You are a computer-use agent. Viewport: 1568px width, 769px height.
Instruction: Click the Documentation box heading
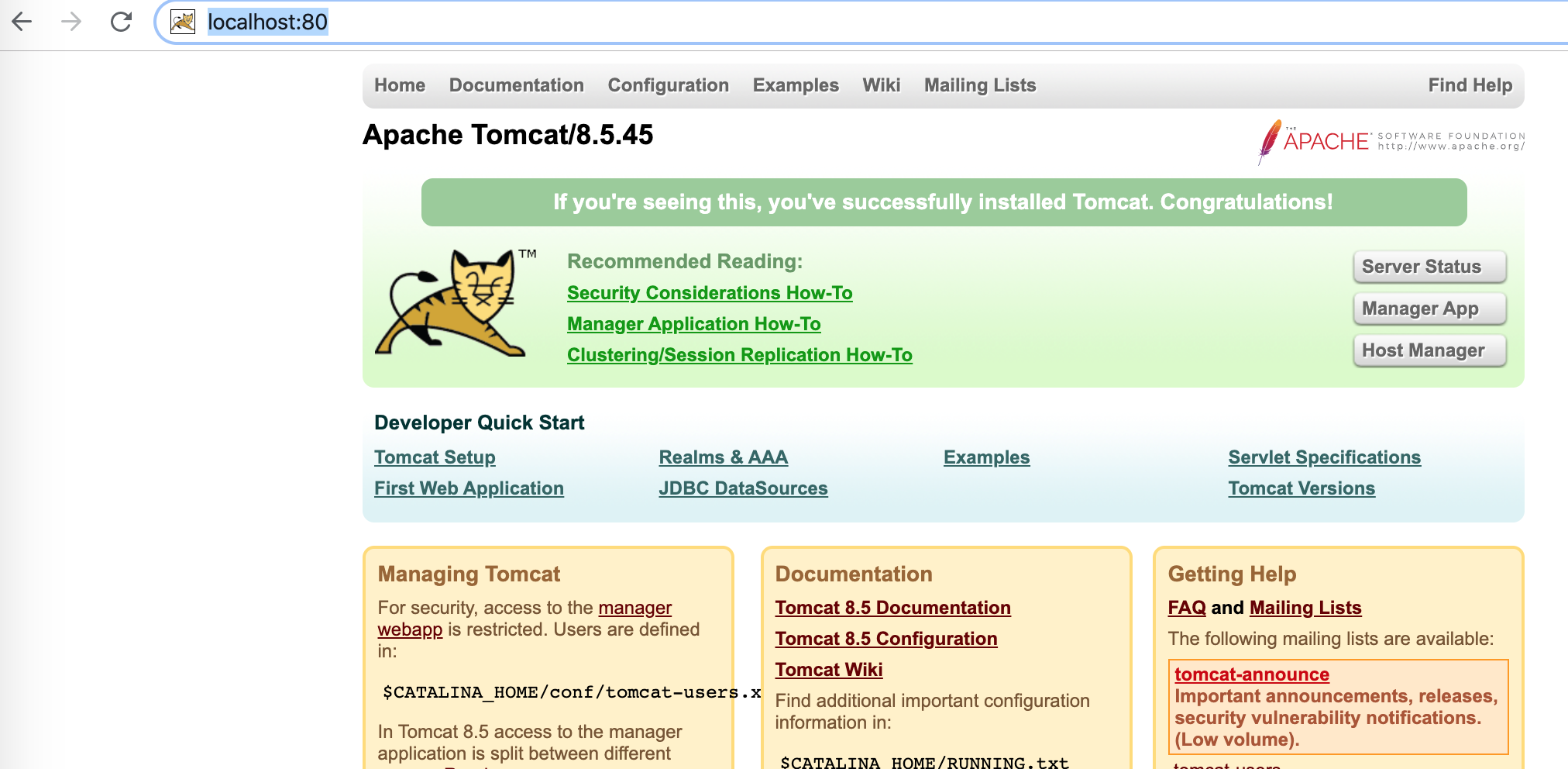tap(854, 574)
